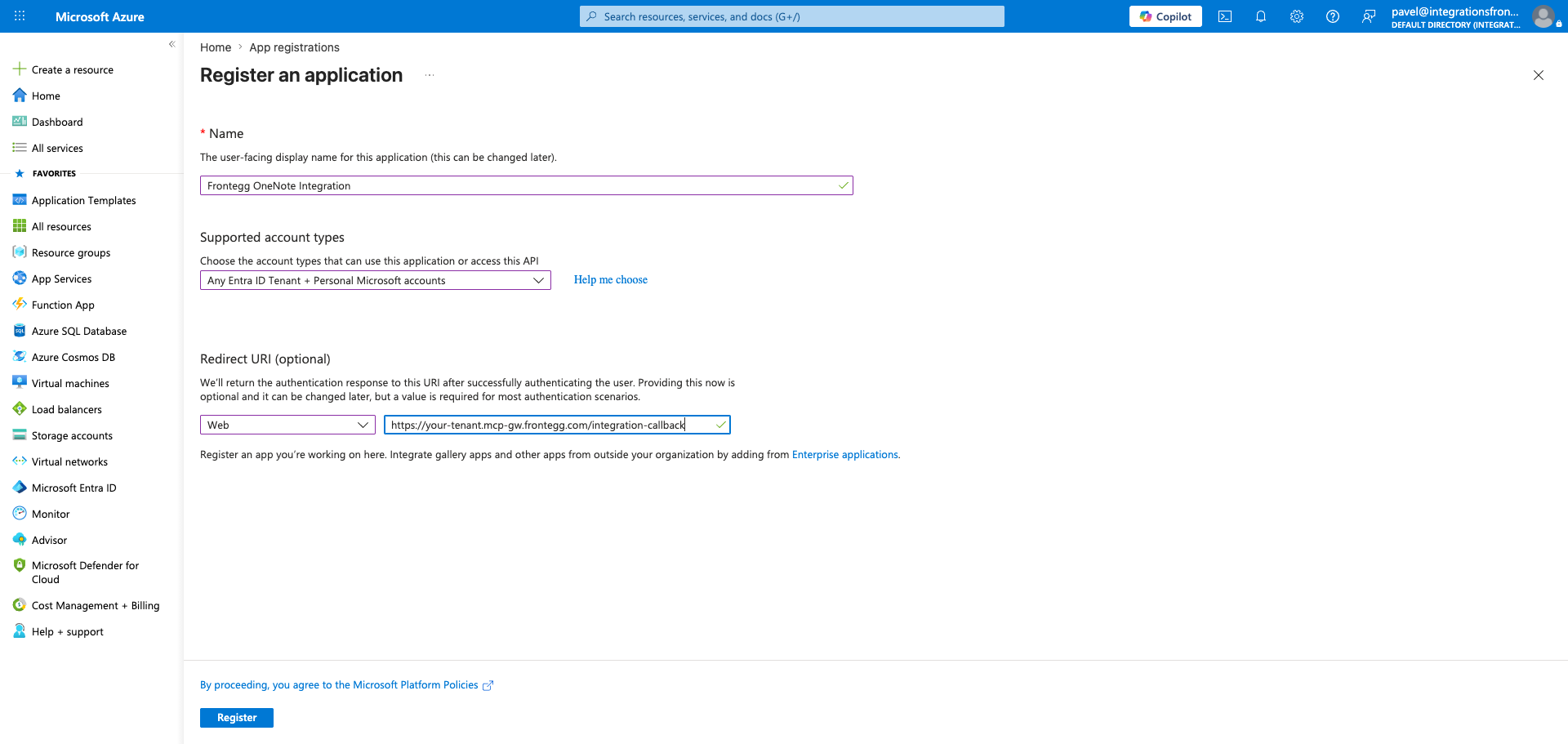Image resolution: width=1568 pixels, height=744 pixels.
Task: Expand the Web platform dropdown
Action: (287, 425)
